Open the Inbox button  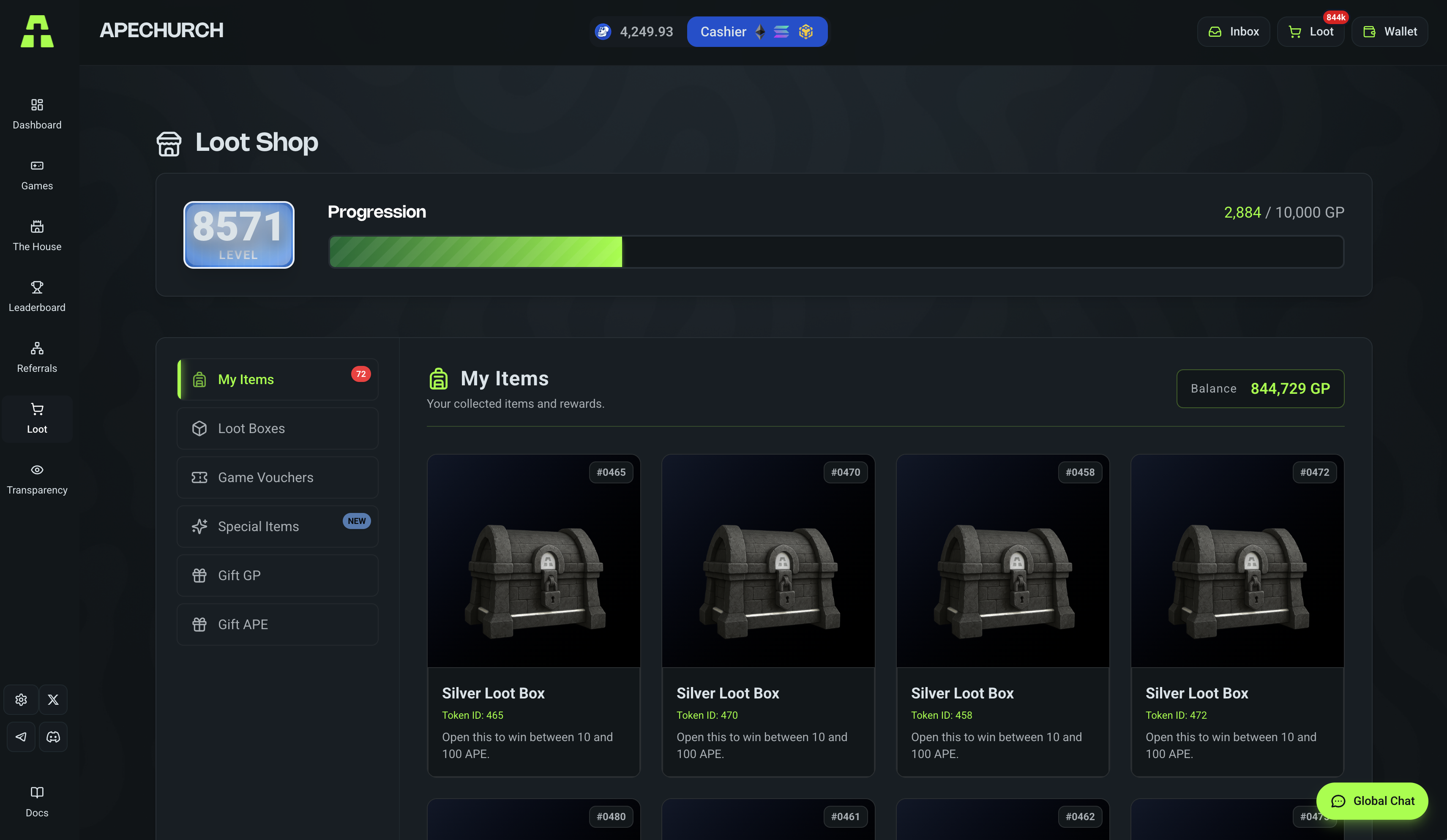[x=1233, y=32]
